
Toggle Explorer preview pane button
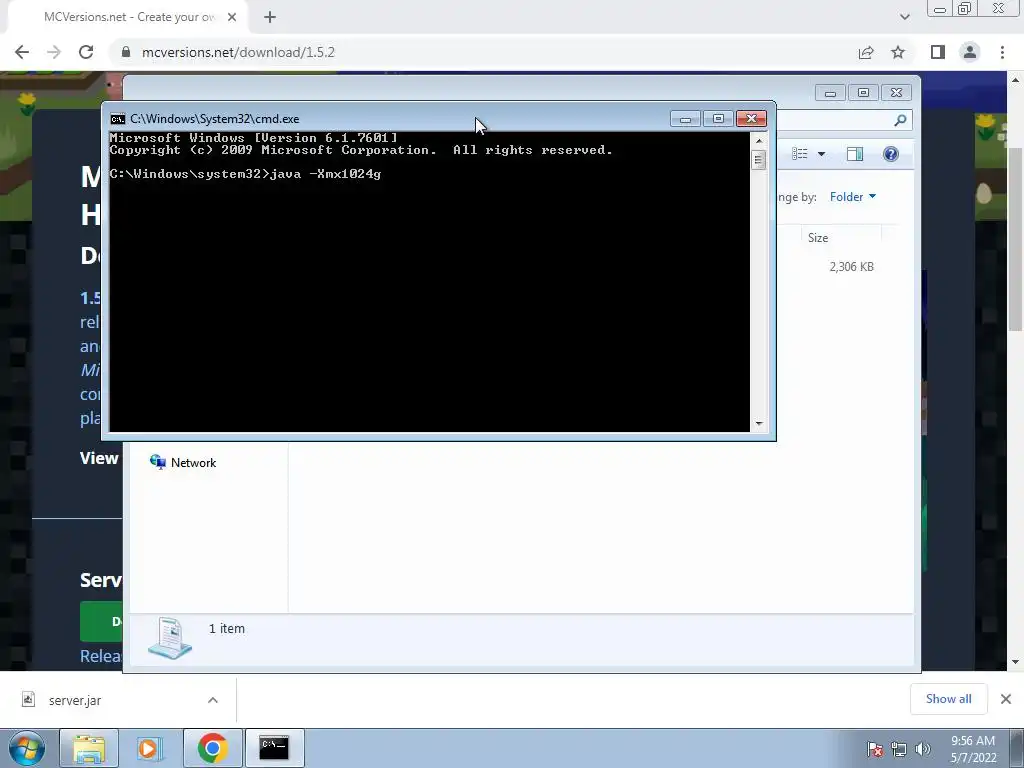pyautogui.click(x=855, y=154)
